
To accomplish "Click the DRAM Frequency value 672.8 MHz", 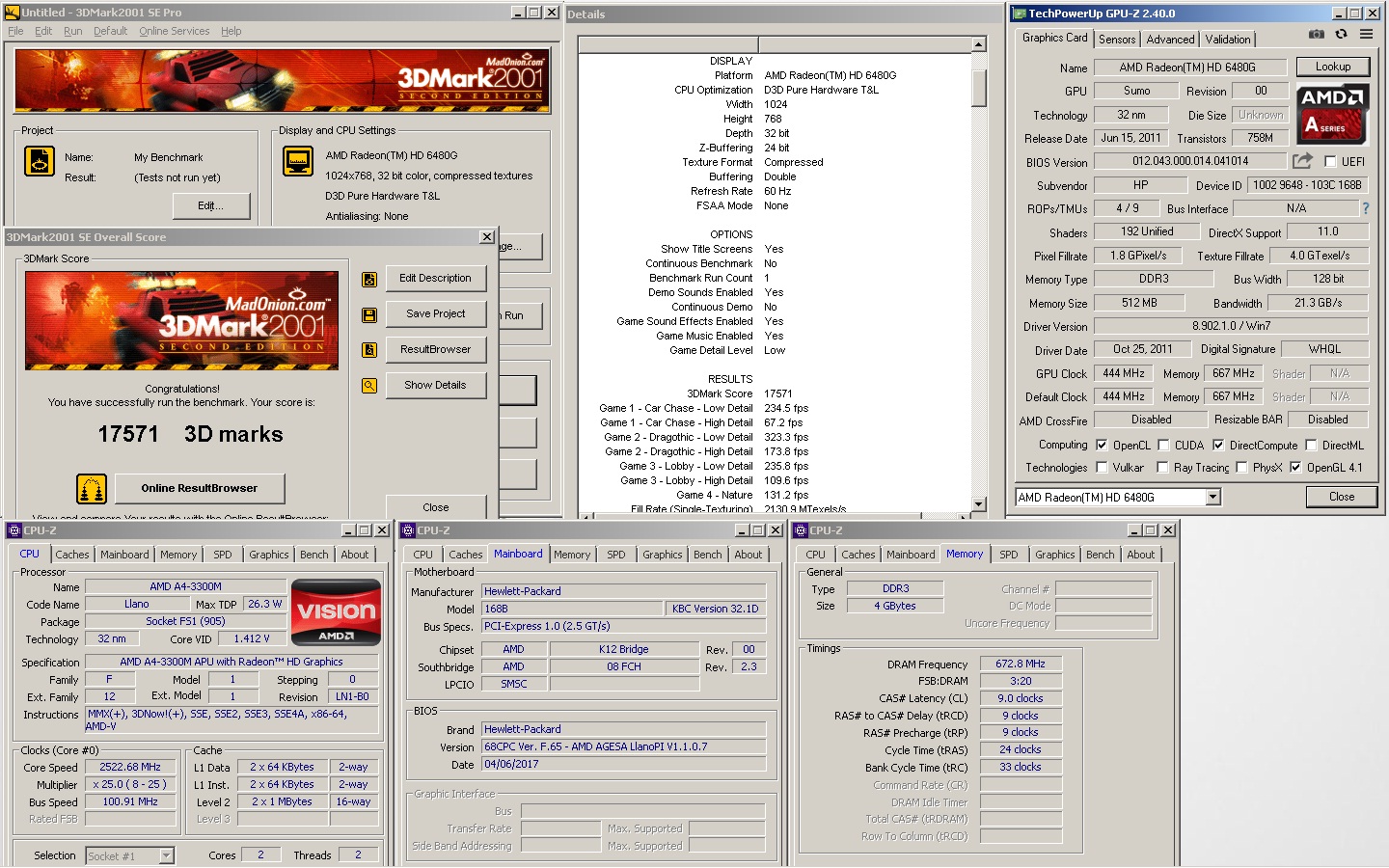I will 1021,665.
